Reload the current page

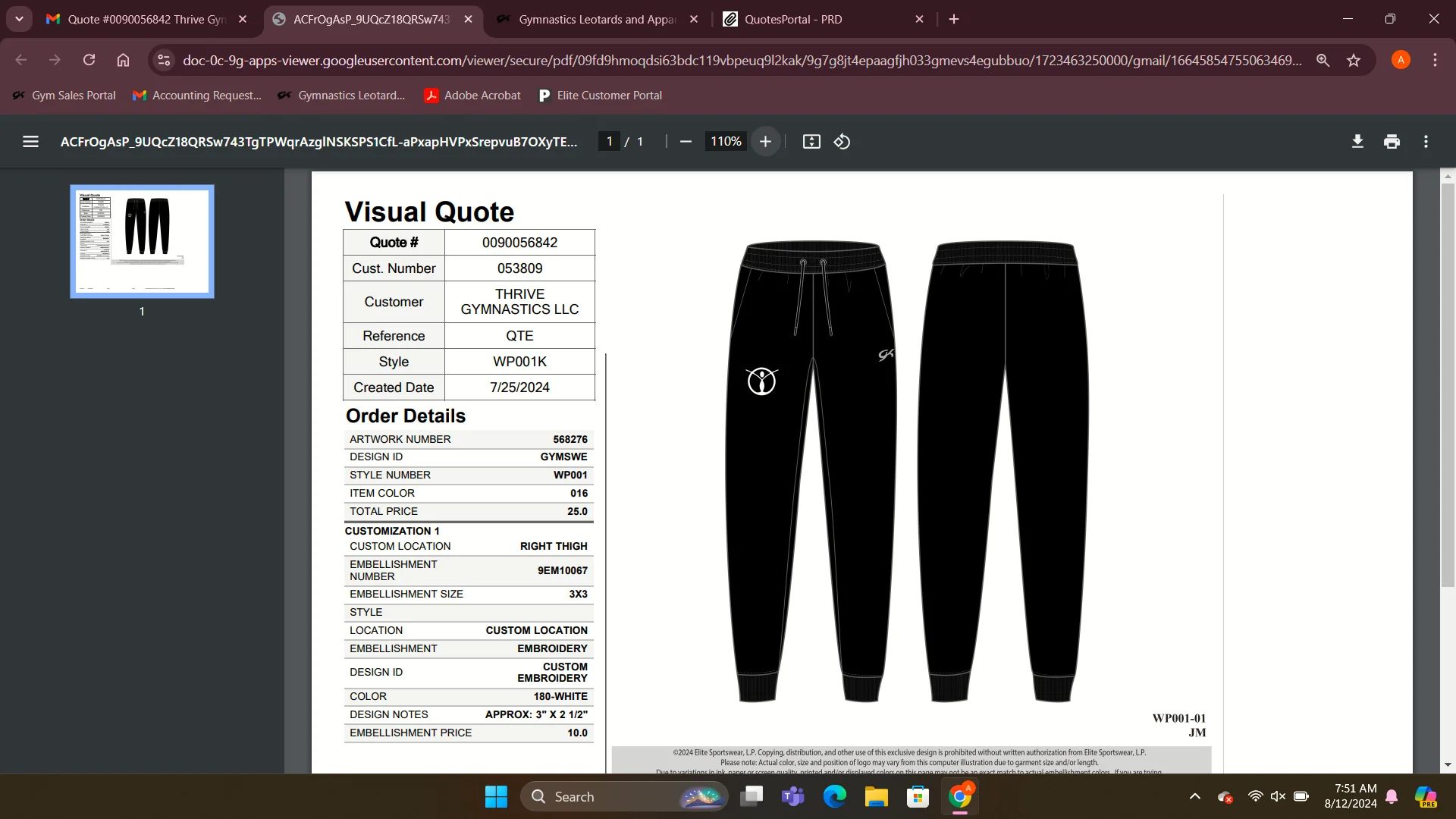click(x=89, y=60)
